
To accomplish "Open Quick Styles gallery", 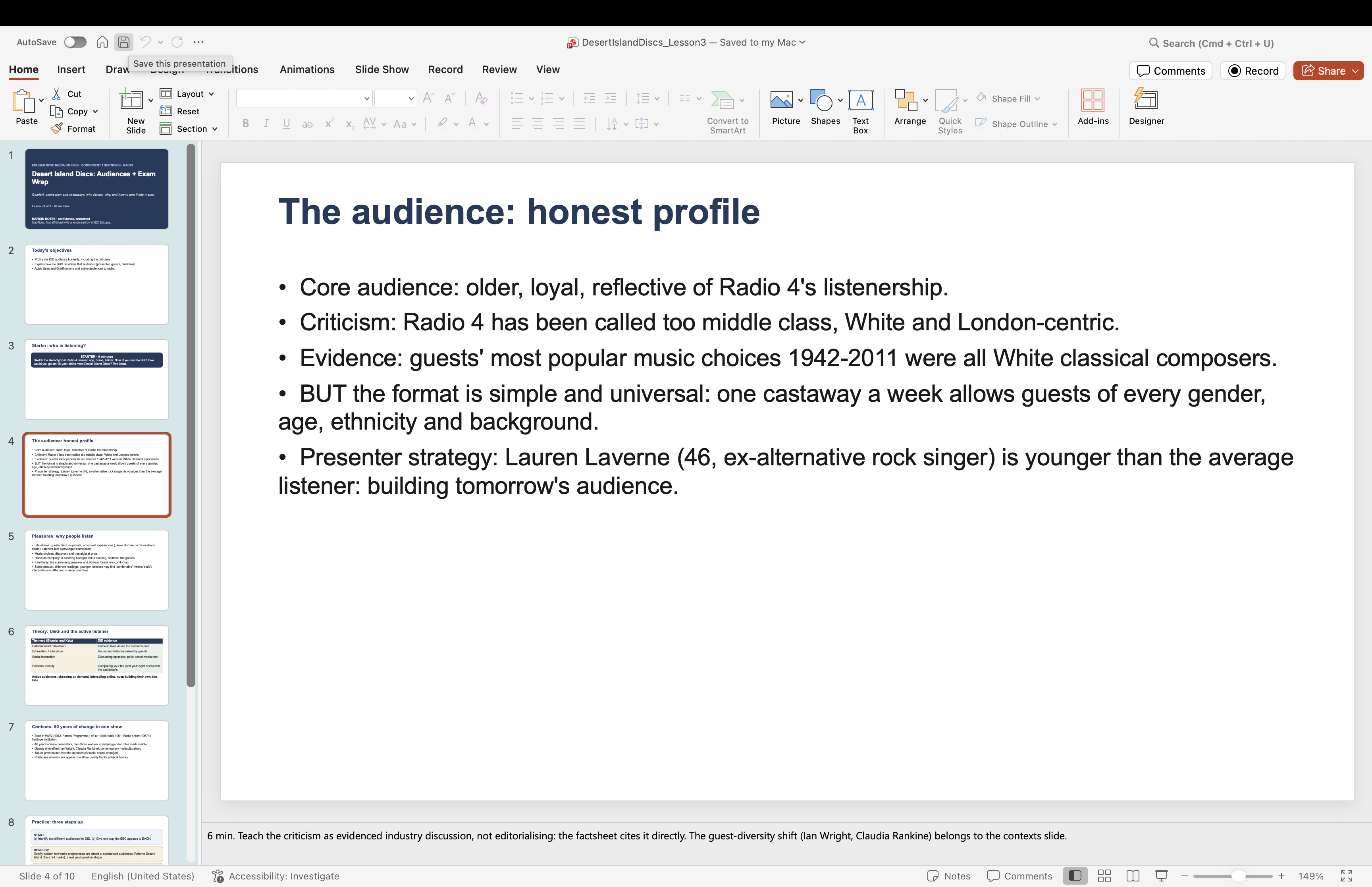I will tap(950, 112).
